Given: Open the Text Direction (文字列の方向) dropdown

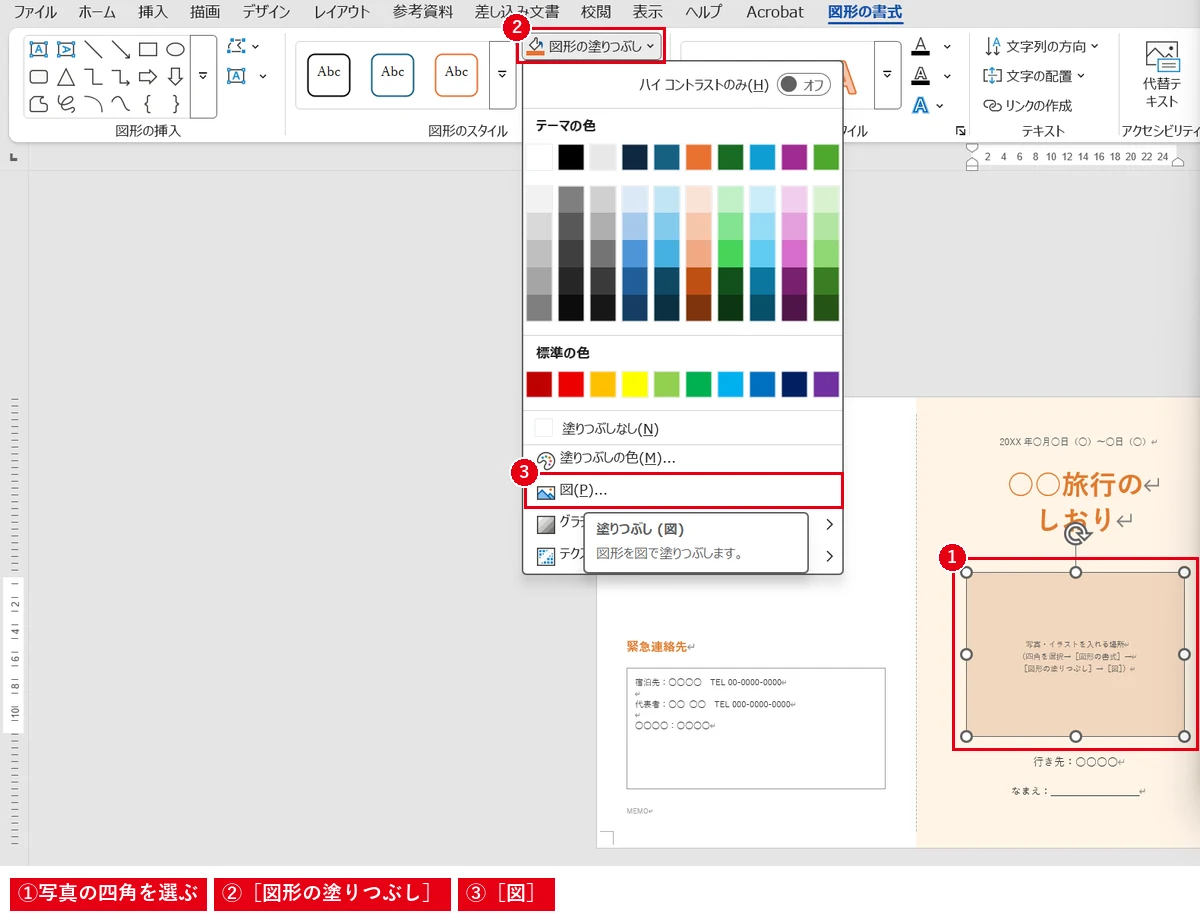Looking at the screenshot, I should point(1041,46).
